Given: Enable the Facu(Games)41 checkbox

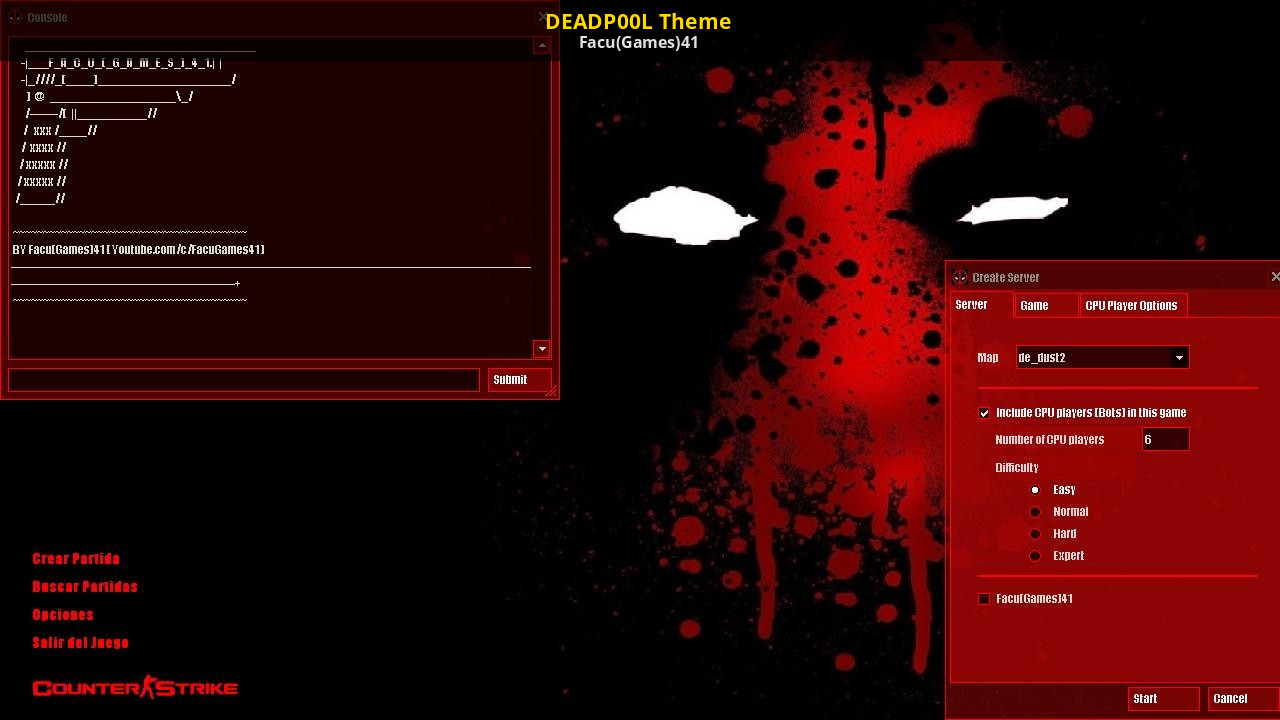Looking at the screenshot, I should tap(984, 599).
